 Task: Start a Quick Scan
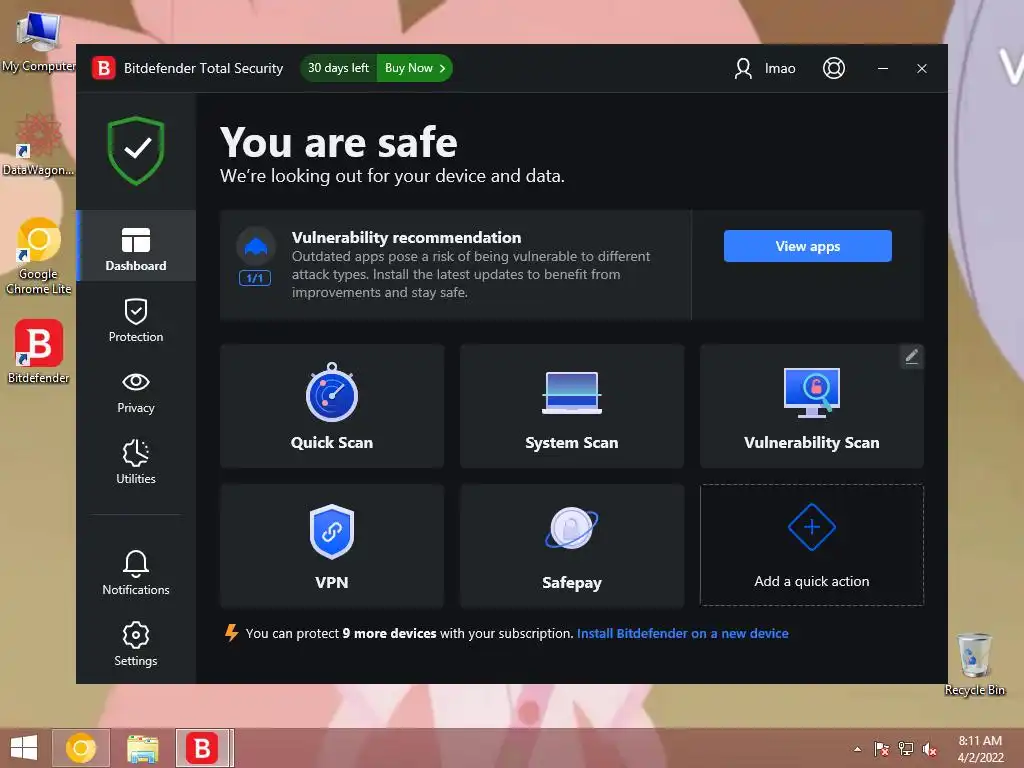pyautogui.click(x=332, y=406)
